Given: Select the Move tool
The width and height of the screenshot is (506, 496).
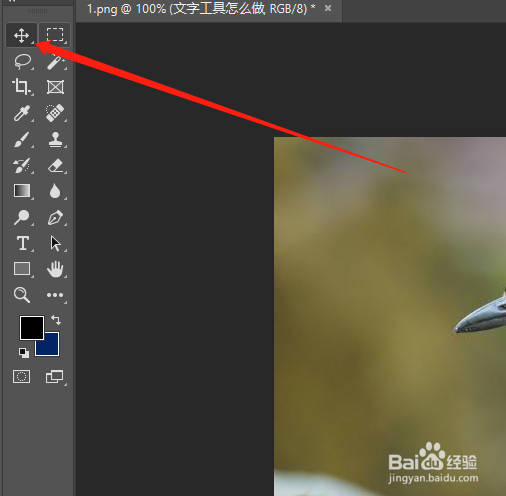Looking at the screenshot, I should [x=21, y=35].
